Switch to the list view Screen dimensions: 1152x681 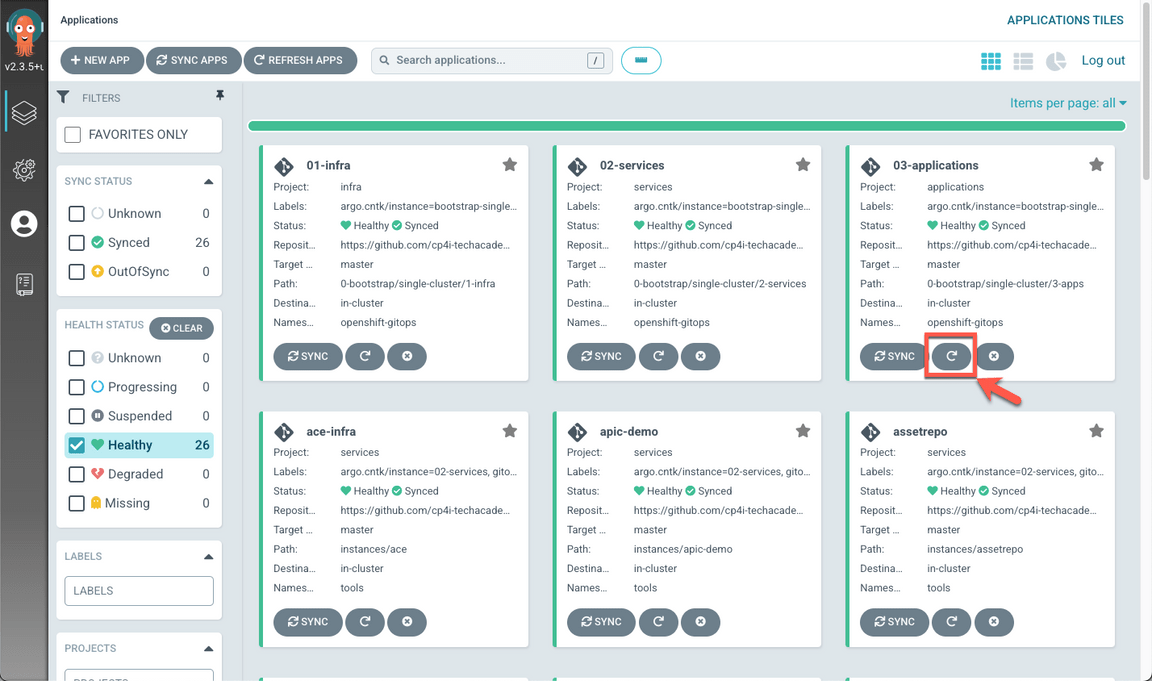coord(1023,61)
